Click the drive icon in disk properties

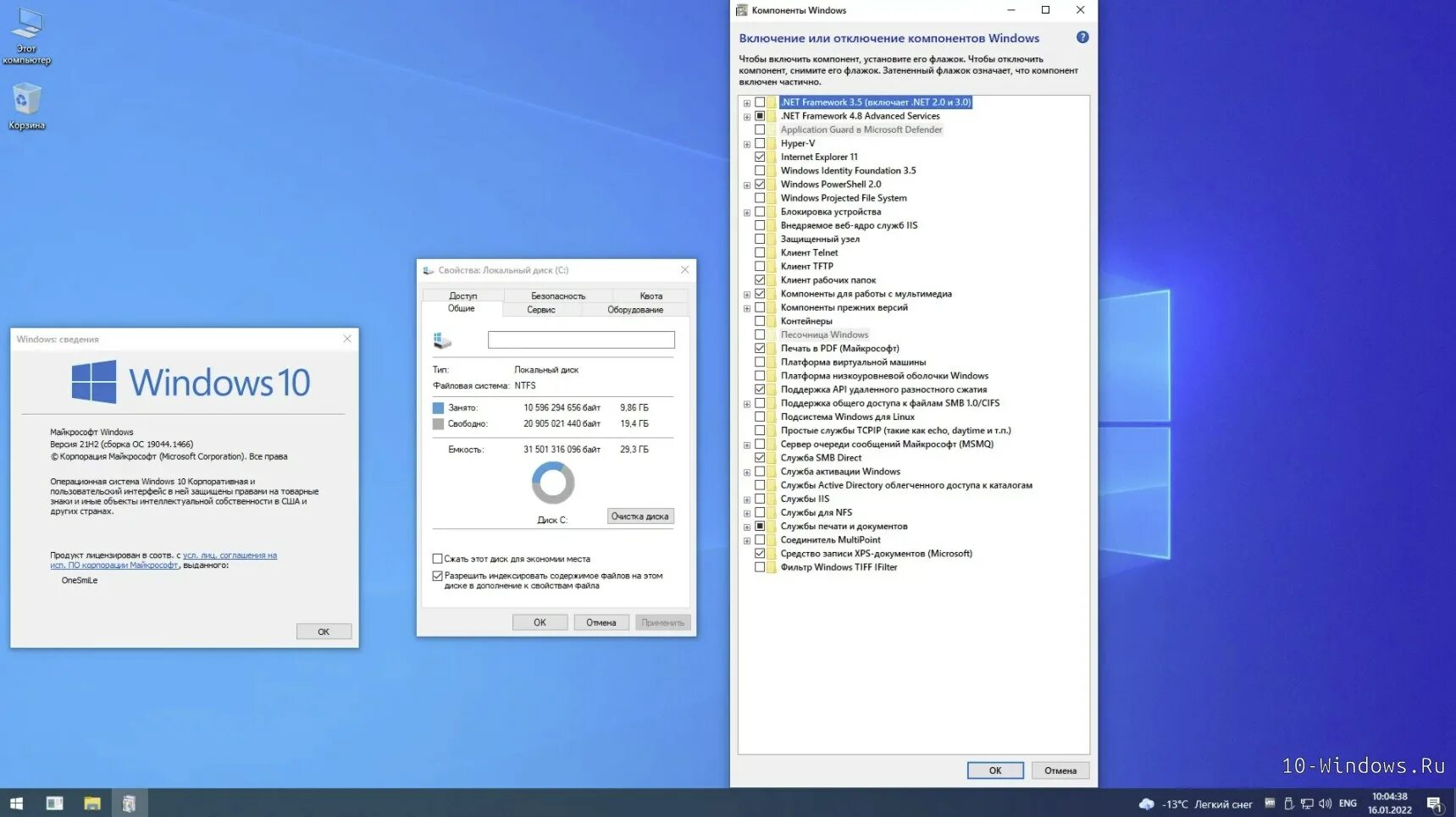(442, 340)
